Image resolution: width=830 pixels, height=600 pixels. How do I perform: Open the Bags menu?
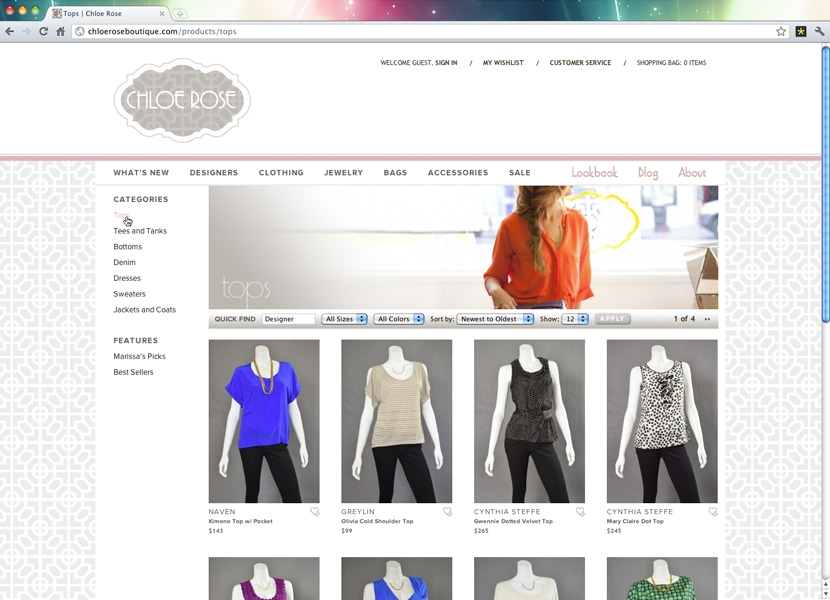pyautogui.click(x=395, y=173)
